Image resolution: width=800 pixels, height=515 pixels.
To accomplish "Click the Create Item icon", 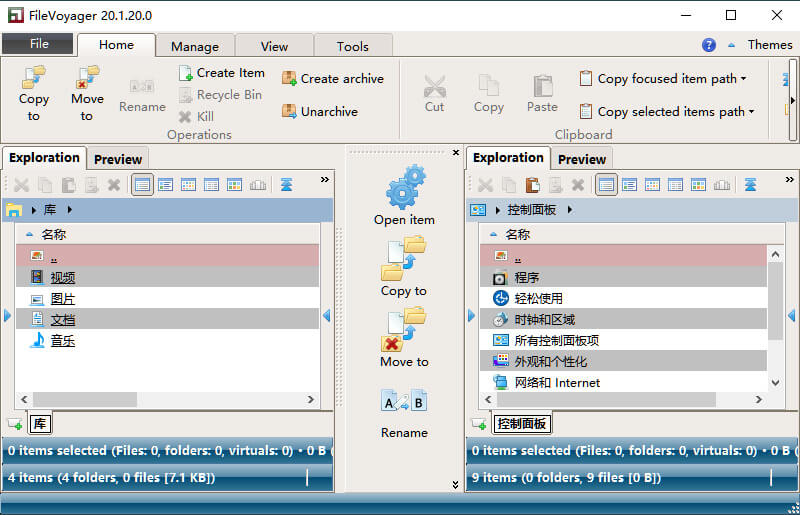I will [185, 73].
